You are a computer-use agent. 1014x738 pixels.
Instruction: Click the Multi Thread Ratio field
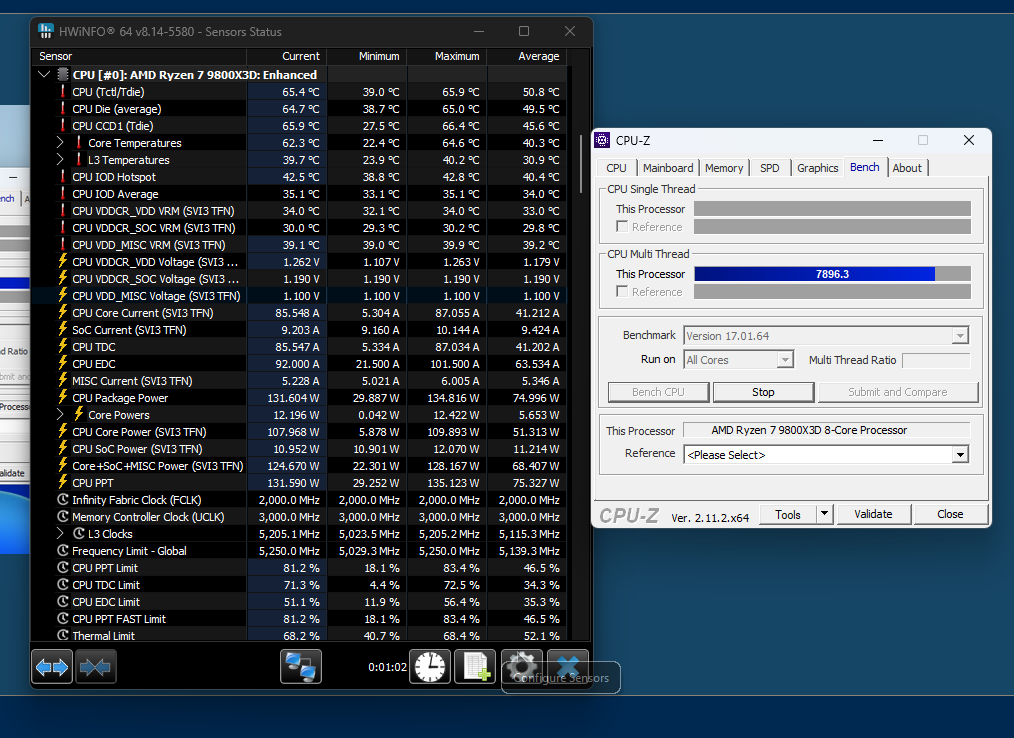(x=936, y=360)
